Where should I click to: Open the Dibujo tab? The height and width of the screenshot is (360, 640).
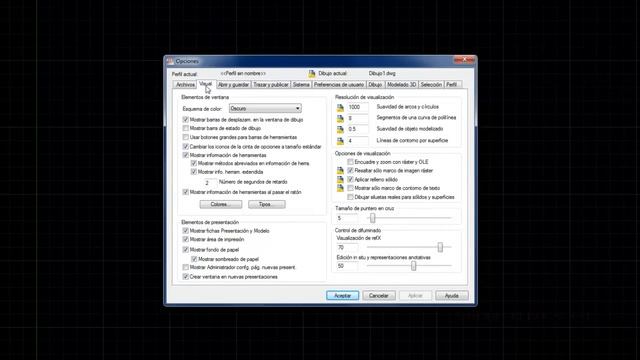pos(375,84)
